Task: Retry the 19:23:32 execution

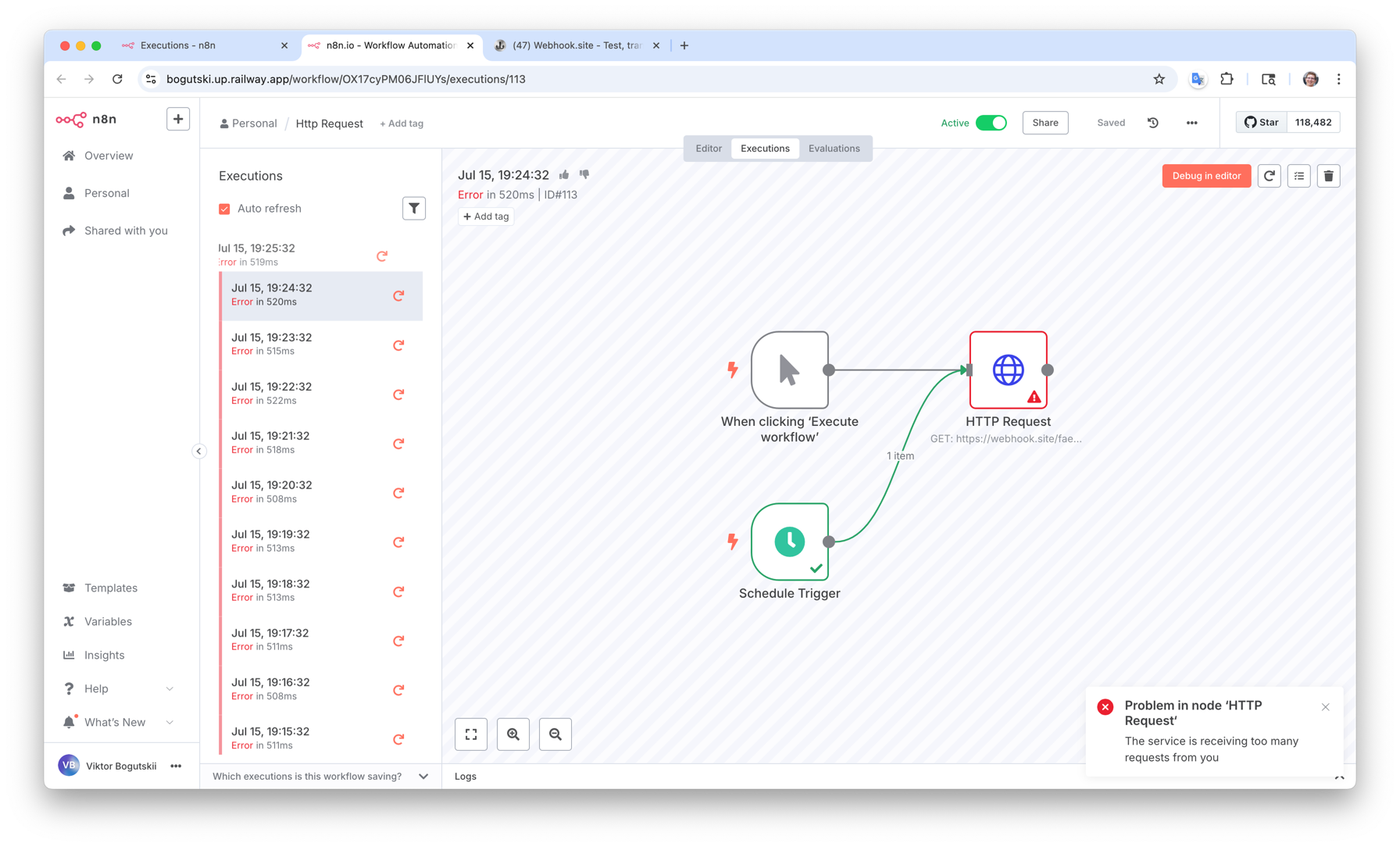Action: (398, 345)
